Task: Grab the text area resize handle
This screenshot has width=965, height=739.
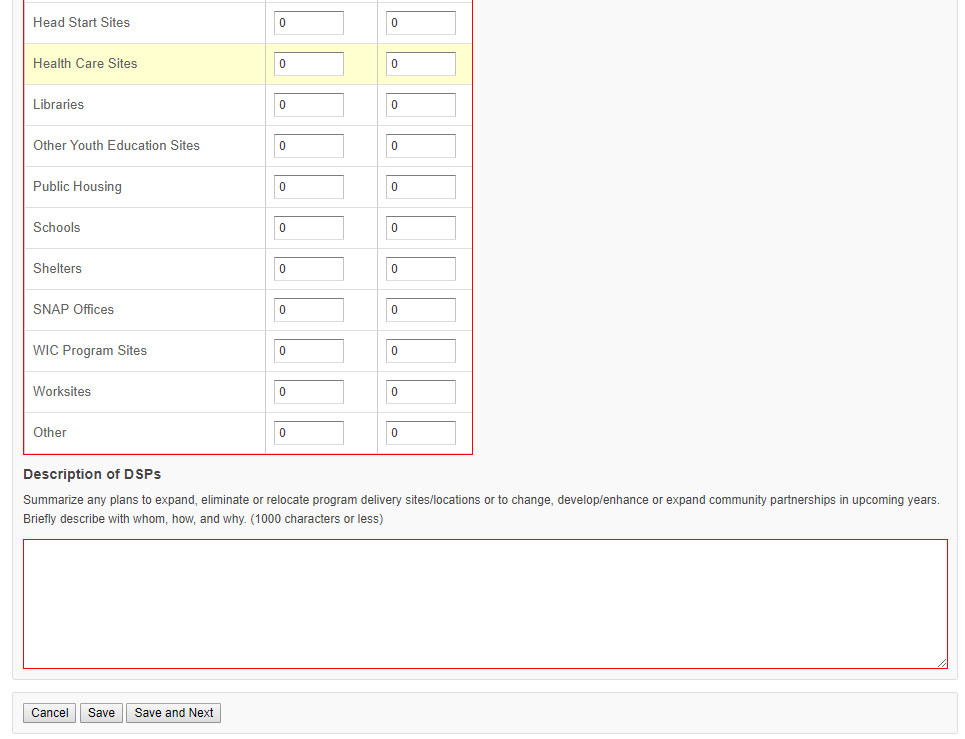Action: 942,662
